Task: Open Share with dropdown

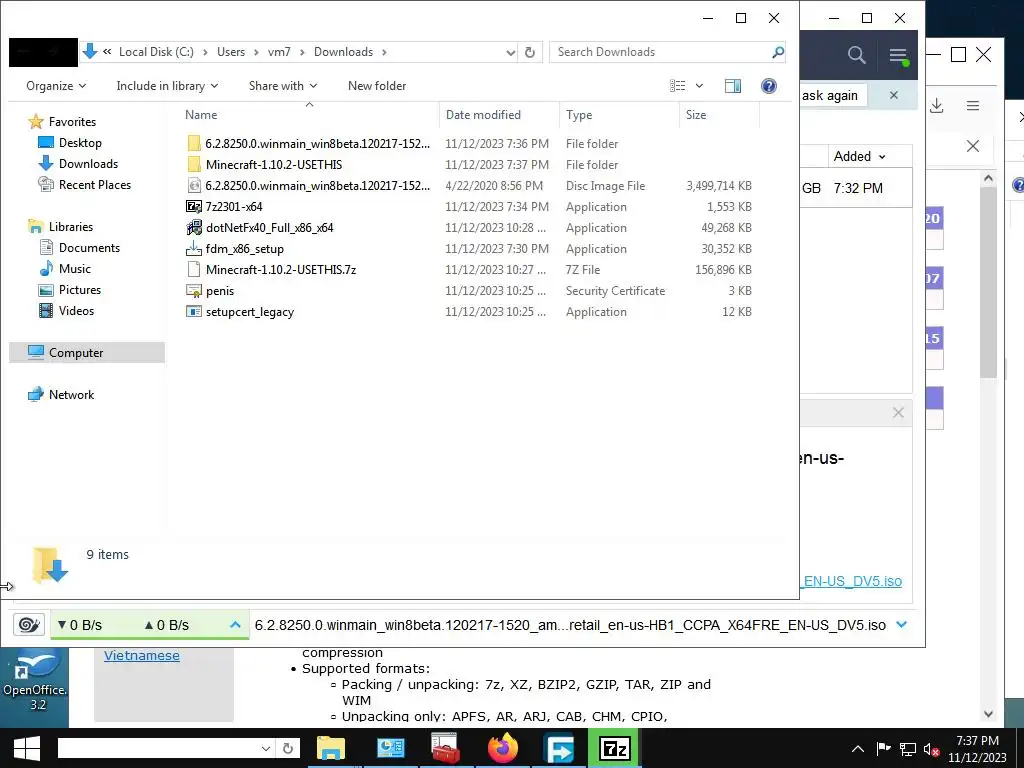Action: tap(283, 86)
